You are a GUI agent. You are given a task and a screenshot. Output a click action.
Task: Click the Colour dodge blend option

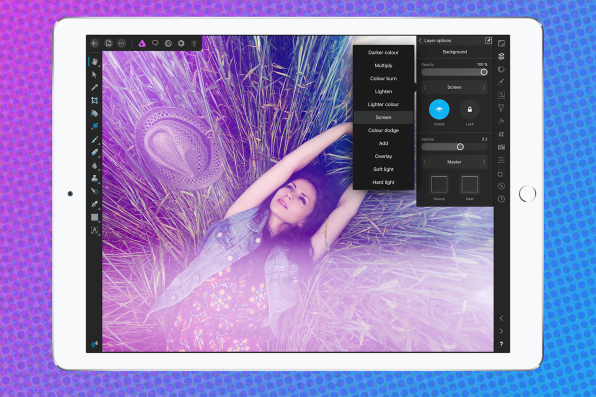[x=383, y=130]
